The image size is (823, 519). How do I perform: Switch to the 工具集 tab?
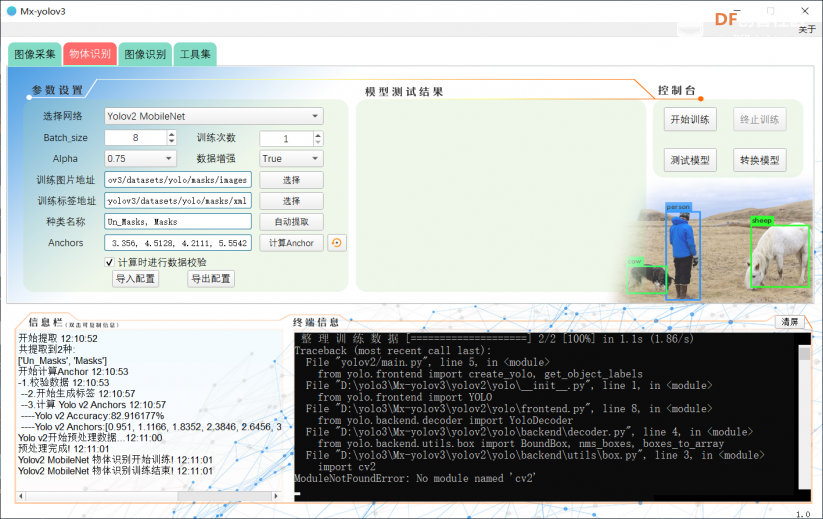195,54
